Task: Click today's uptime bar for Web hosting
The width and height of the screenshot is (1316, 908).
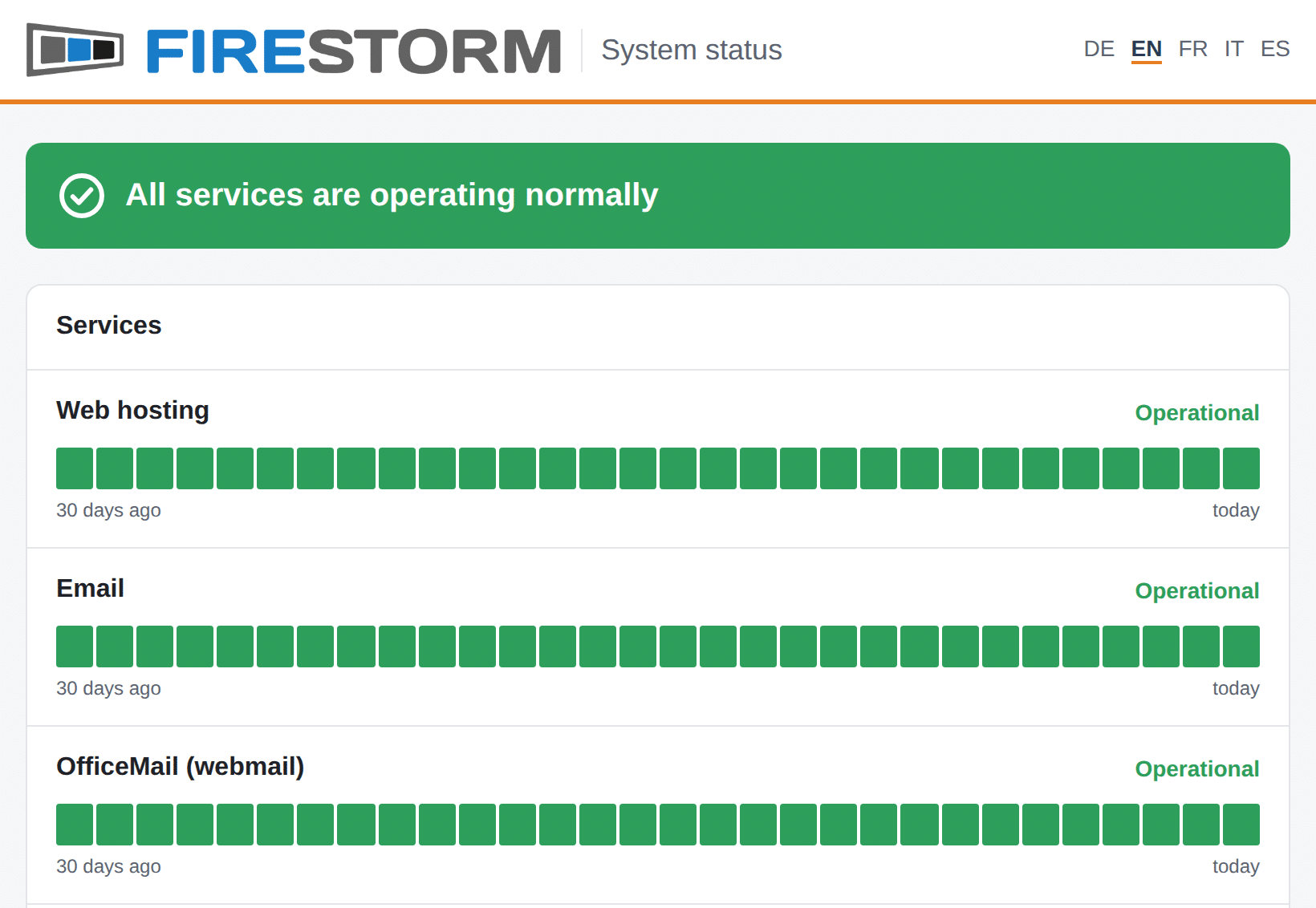Action: coord(1241,468)
